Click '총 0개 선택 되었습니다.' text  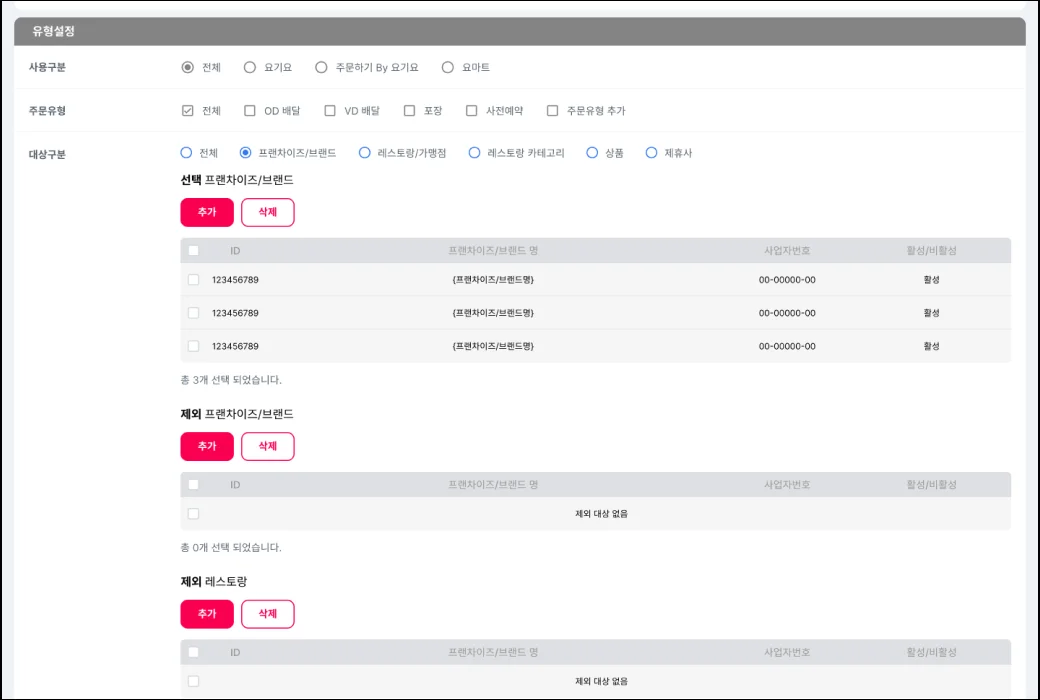pyautogui.click(x=231, y=547)
